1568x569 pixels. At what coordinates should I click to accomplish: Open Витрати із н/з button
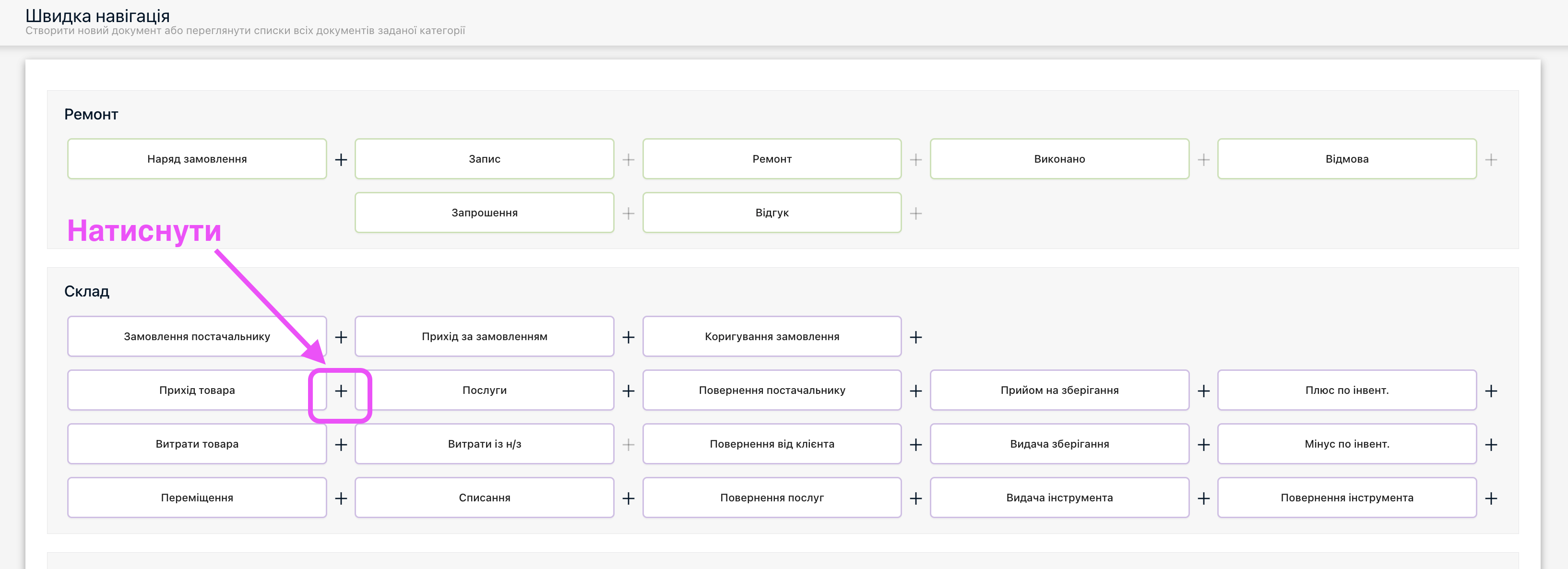[x=484, y=444]
